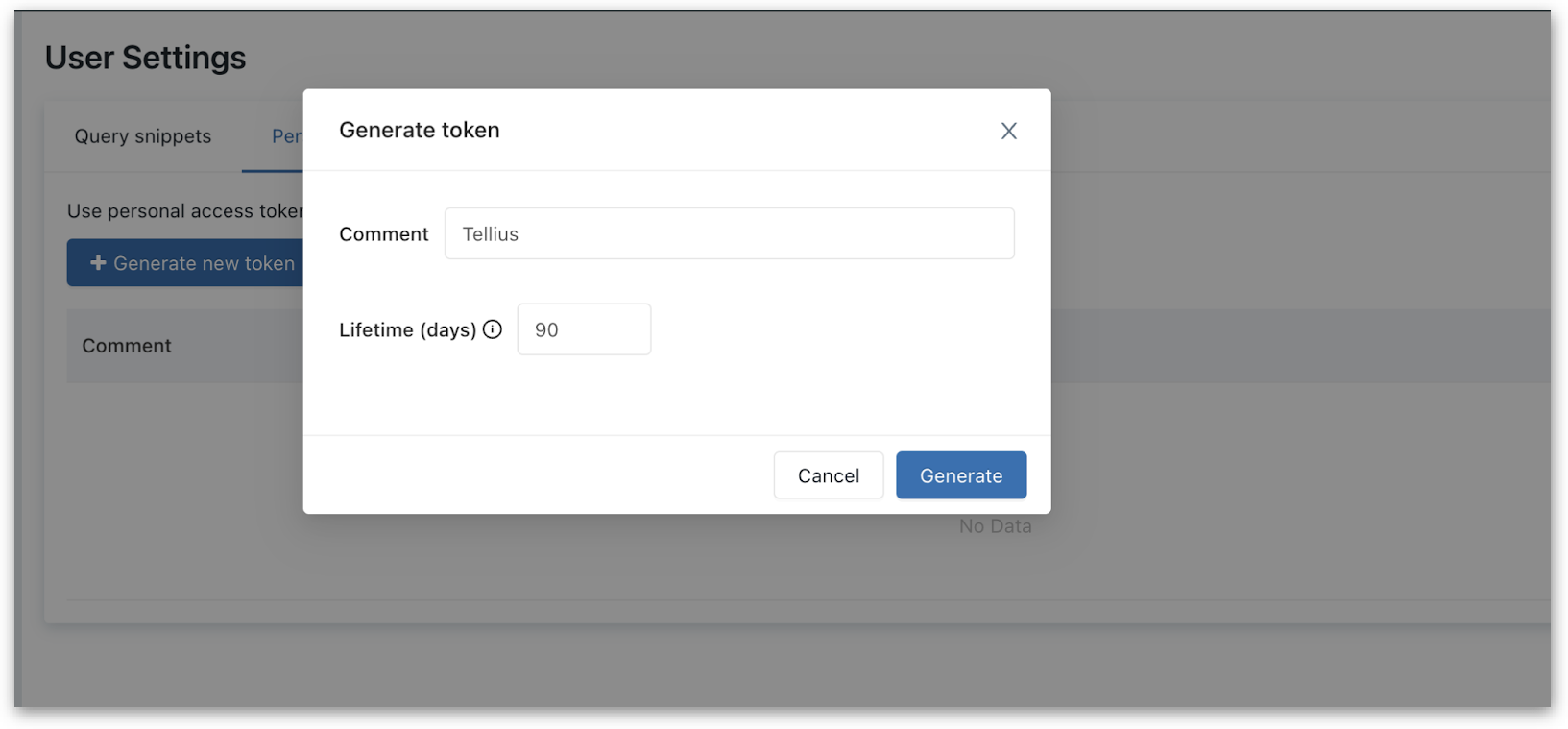Click the grey table header bar right of the dialog
Viewport: 1568px width, 729px height.
(1296, 346)
